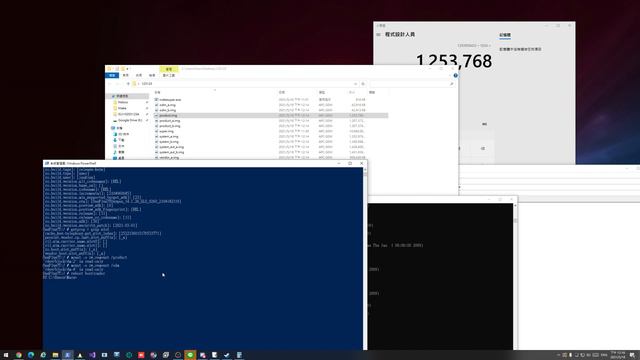Click the search magnifier in Explorer
This screenshot has width=640, height=360.
click(x=451, y=84)
